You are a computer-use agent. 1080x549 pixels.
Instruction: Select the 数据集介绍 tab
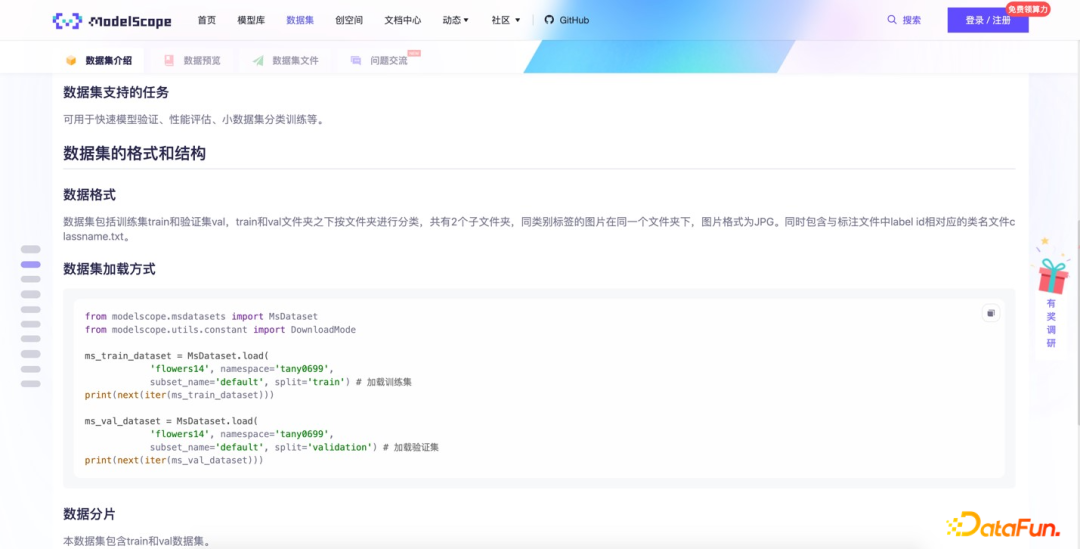coord(98,61)
